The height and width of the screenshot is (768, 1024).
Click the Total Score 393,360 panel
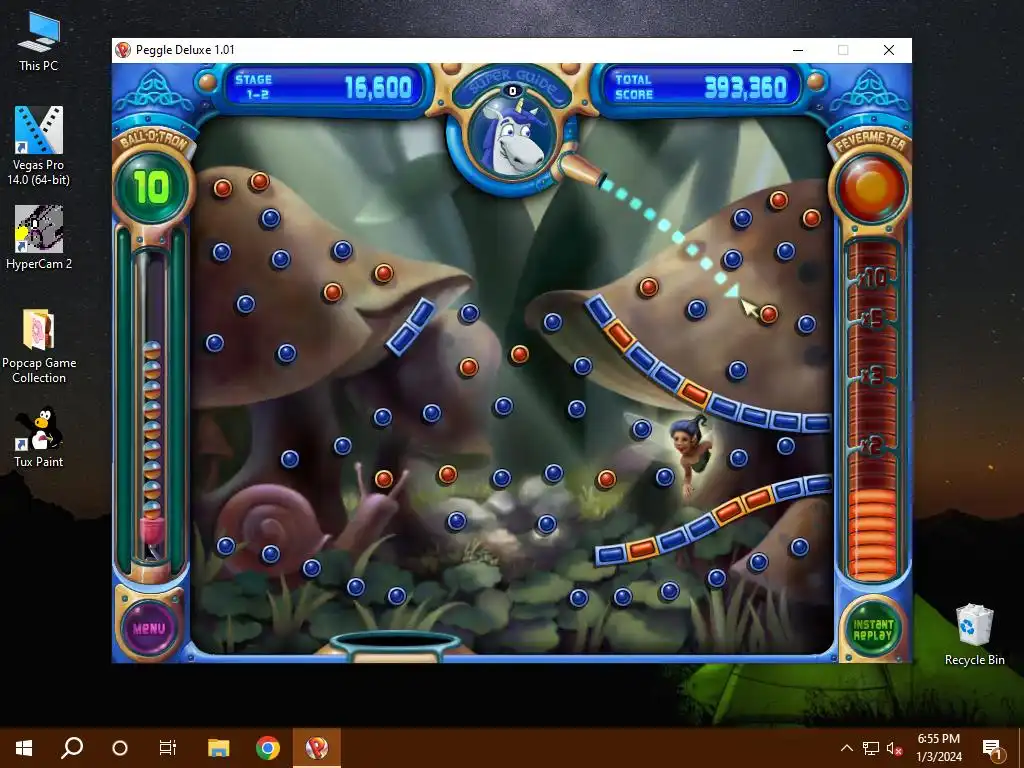click(701, 88)
